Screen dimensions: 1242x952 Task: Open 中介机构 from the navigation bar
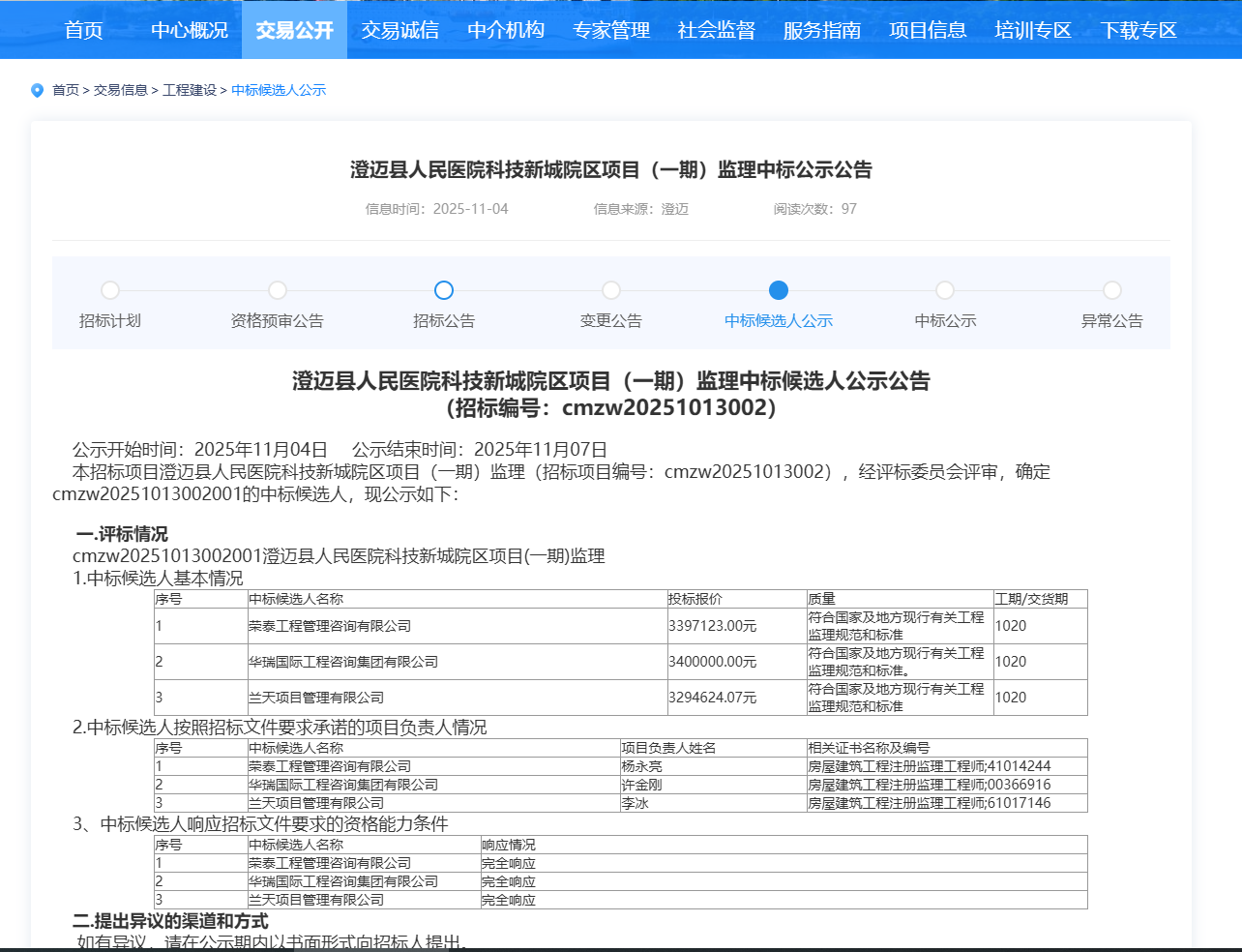coord(506,30)
